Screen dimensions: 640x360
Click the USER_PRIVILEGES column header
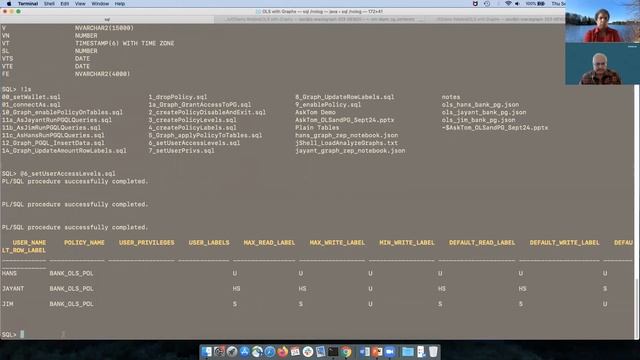(x=147, y=242)
